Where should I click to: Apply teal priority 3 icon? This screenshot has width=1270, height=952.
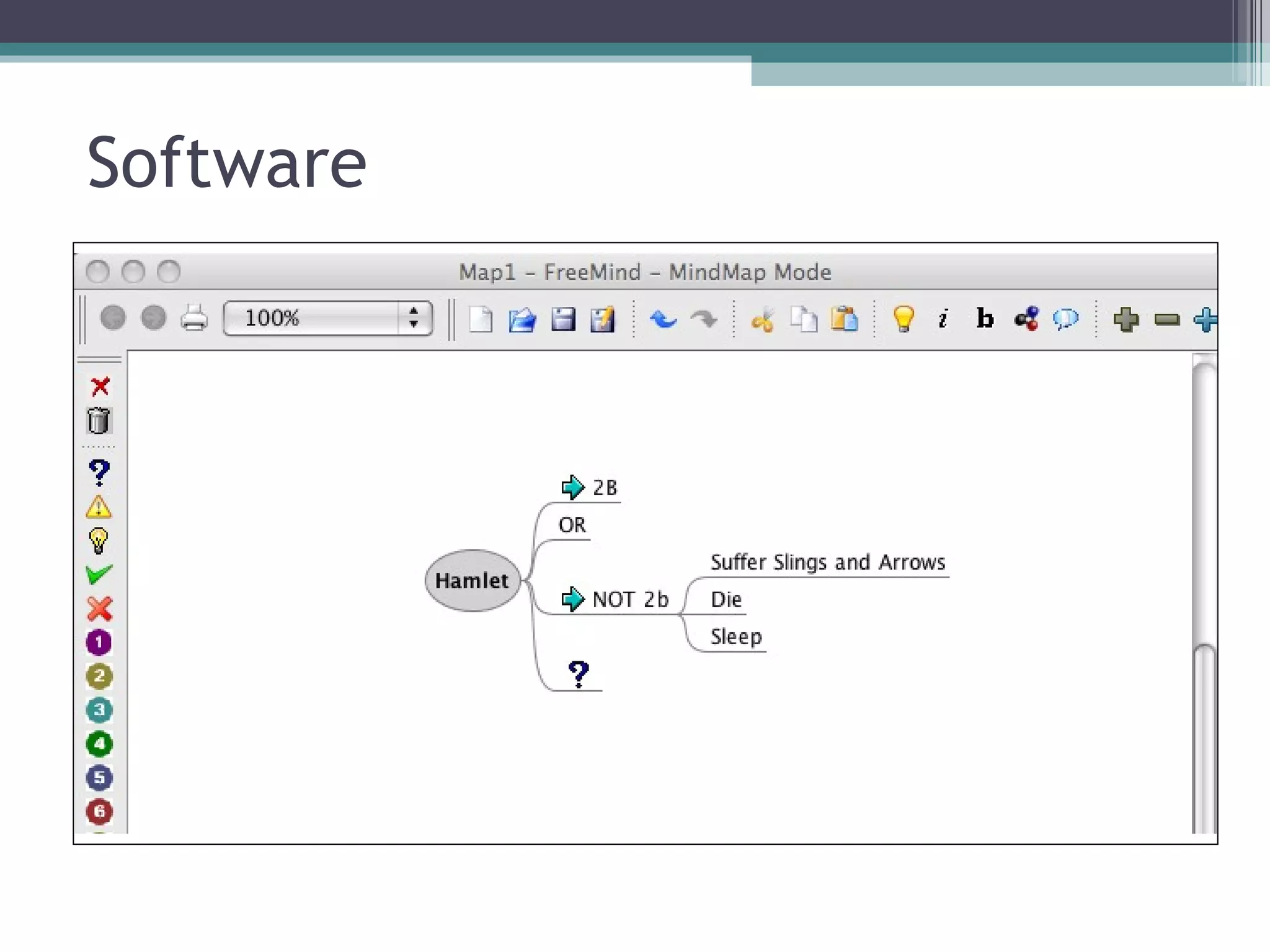coord(99,710)
